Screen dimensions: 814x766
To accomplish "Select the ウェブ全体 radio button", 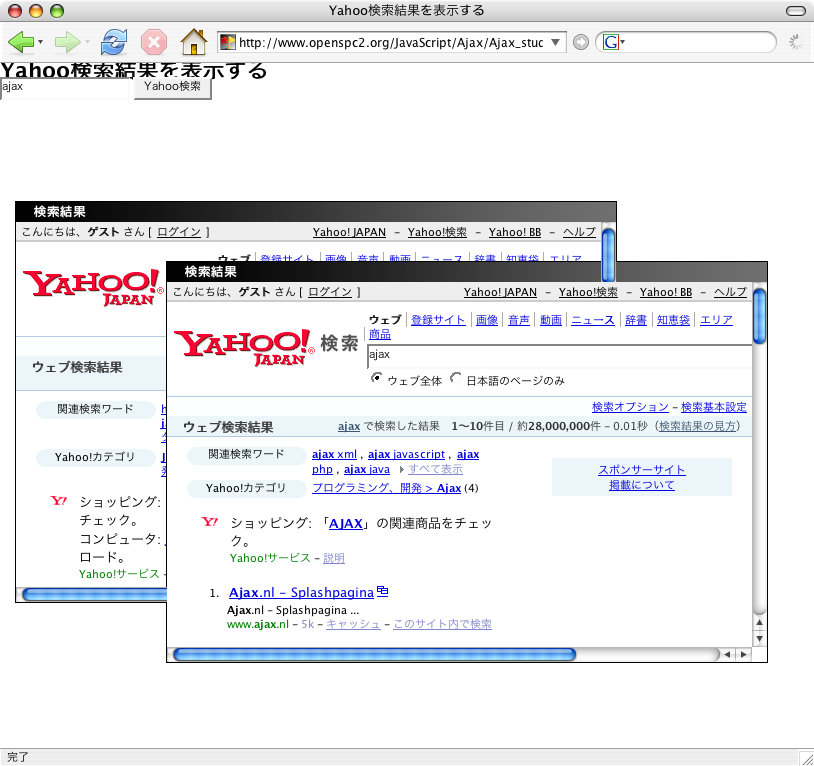I will click(376, 378).
